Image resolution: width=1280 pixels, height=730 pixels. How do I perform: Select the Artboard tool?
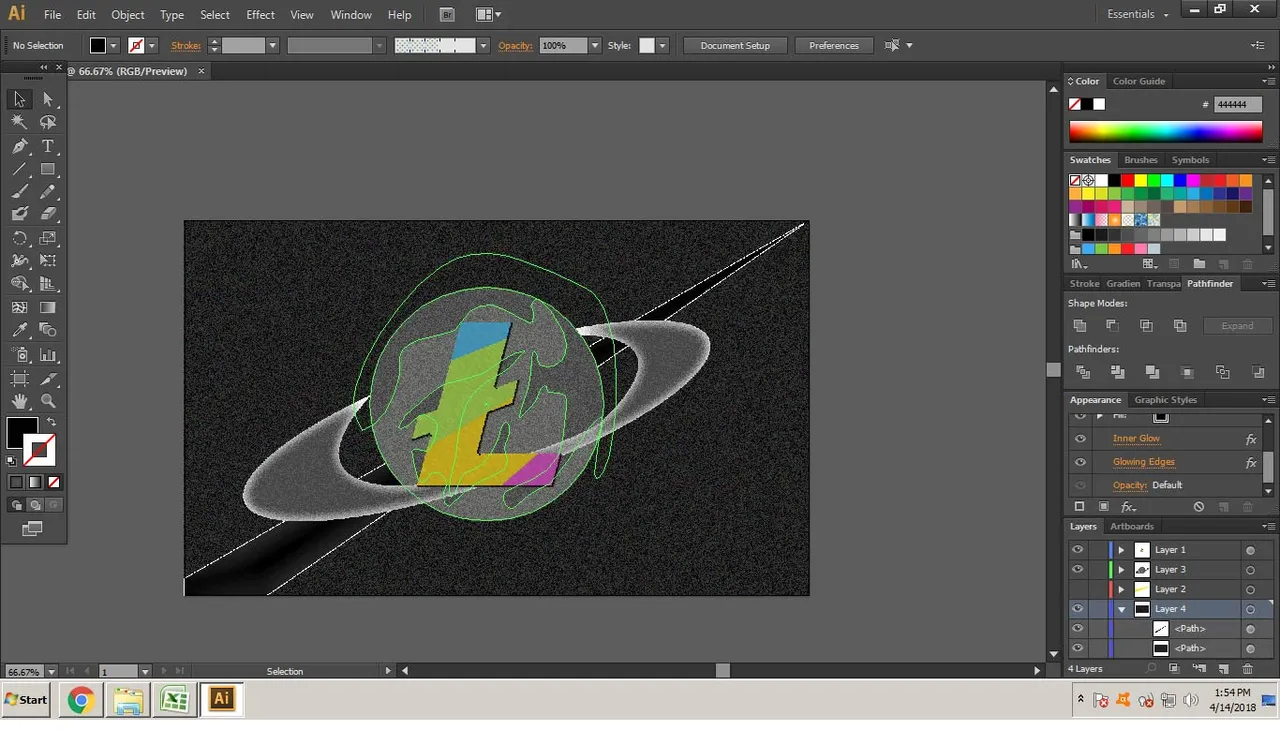[19, 379]
